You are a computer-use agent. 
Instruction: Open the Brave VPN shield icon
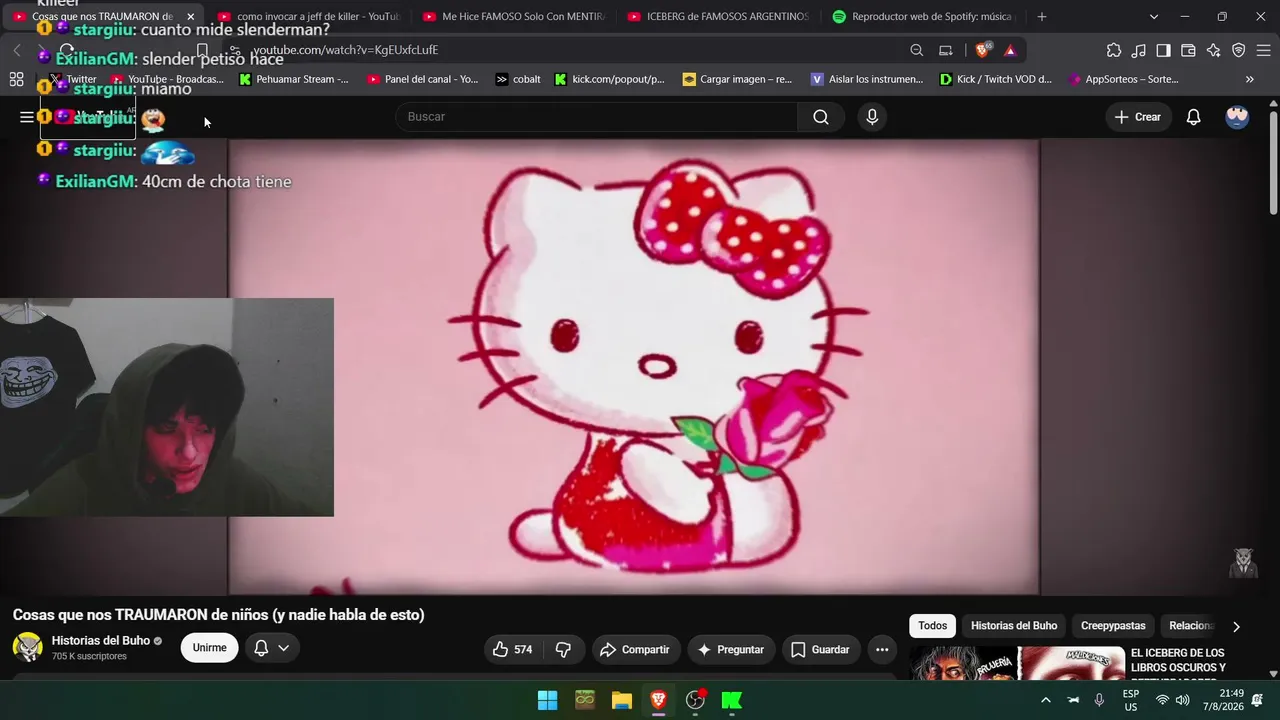[1239, 50]
